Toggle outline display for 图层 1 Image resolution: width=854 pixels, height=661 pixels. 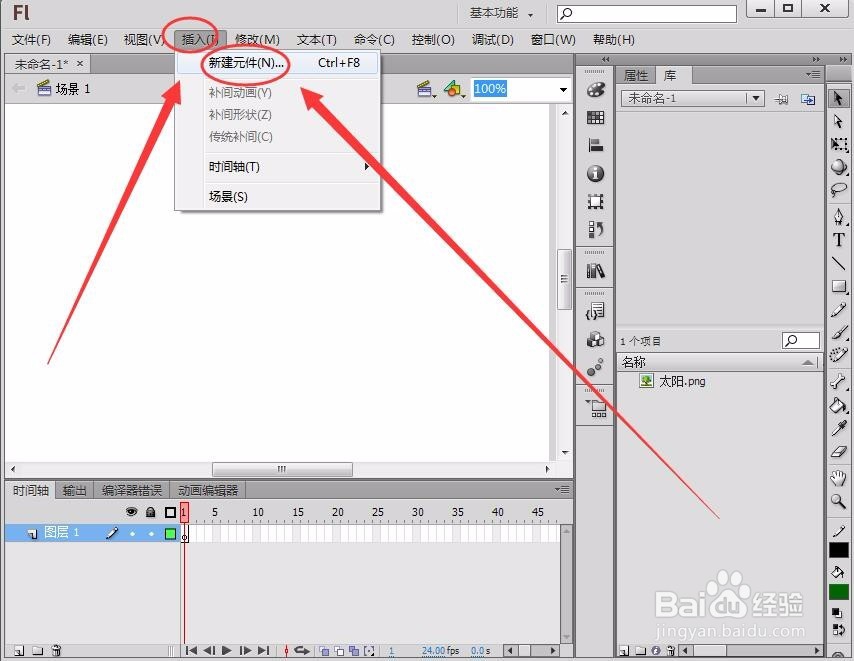coord(169,533)
